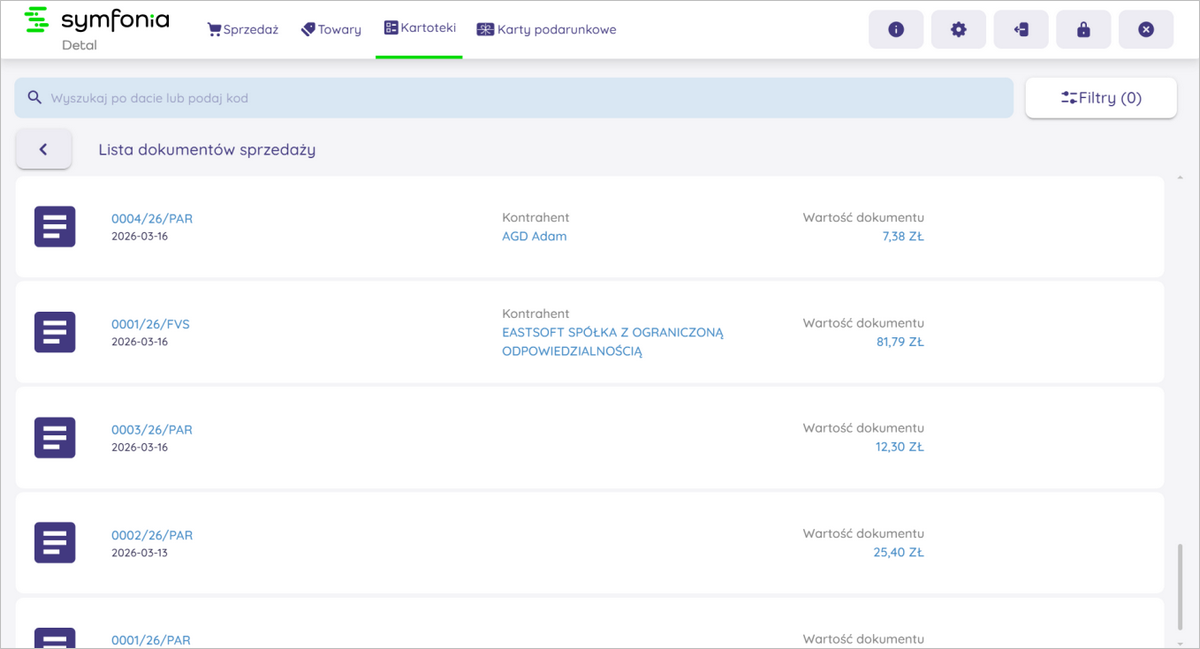
Task: Go back using the chevron button
Action: point(44,149)
